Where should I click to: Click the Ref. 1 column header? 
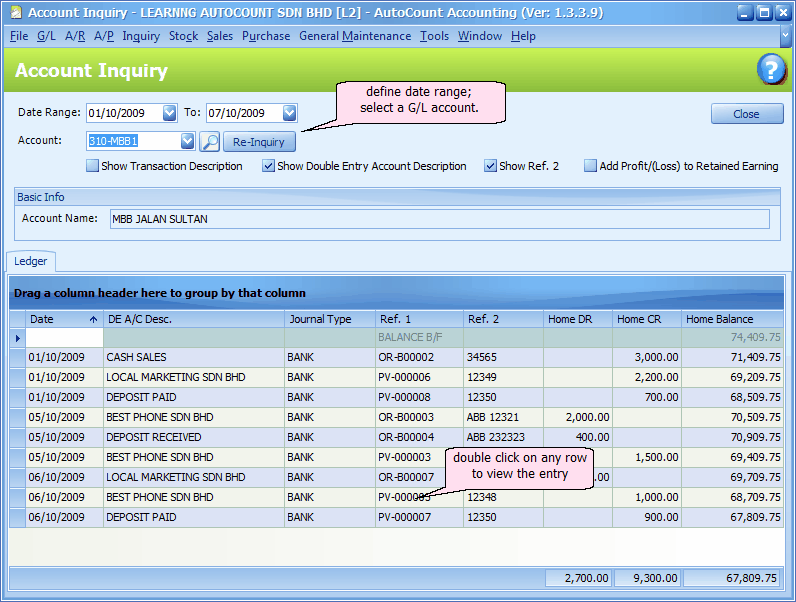click(x=419, y=319)
